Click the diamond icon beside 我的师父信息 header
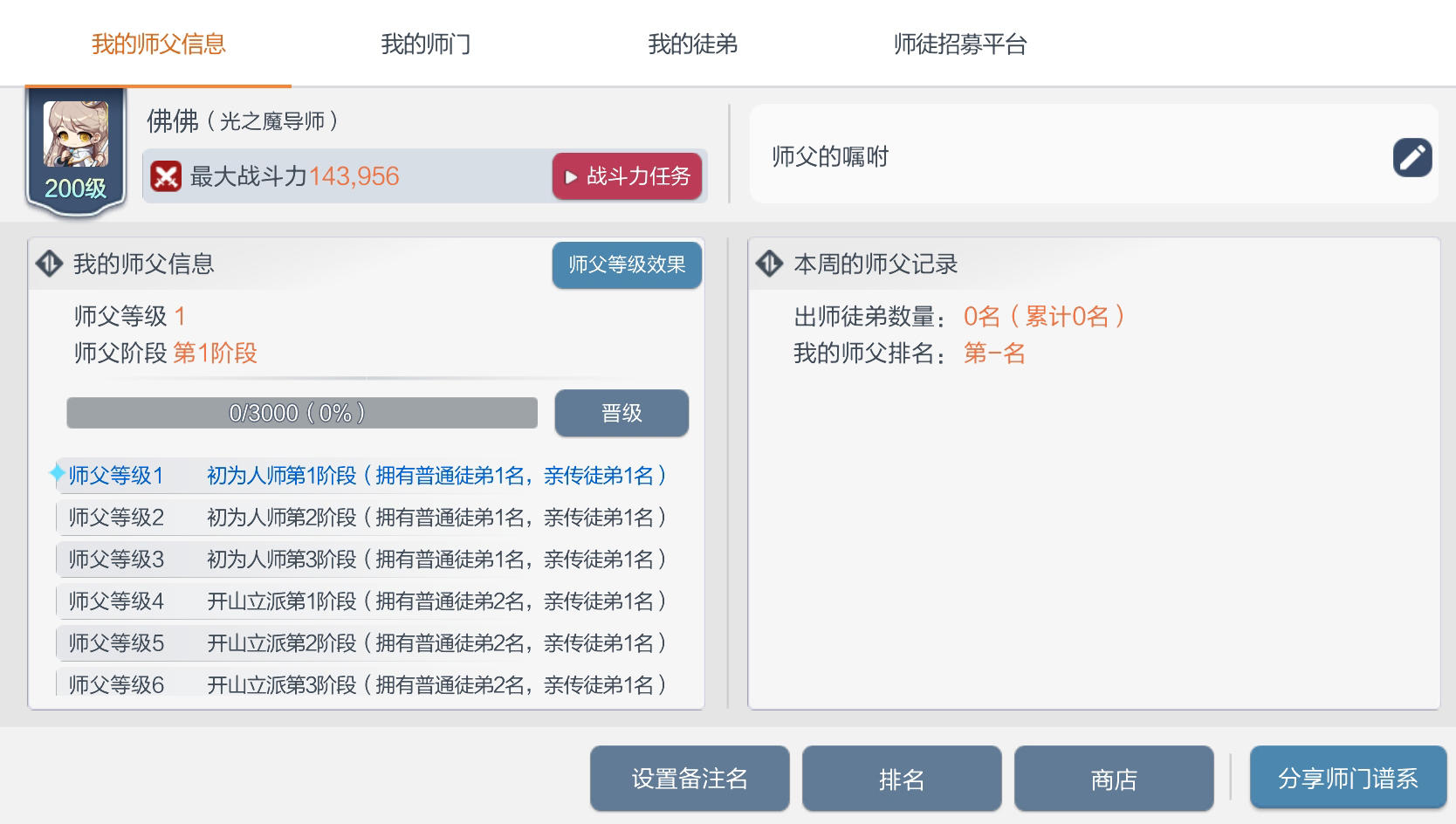 point(49,264)
